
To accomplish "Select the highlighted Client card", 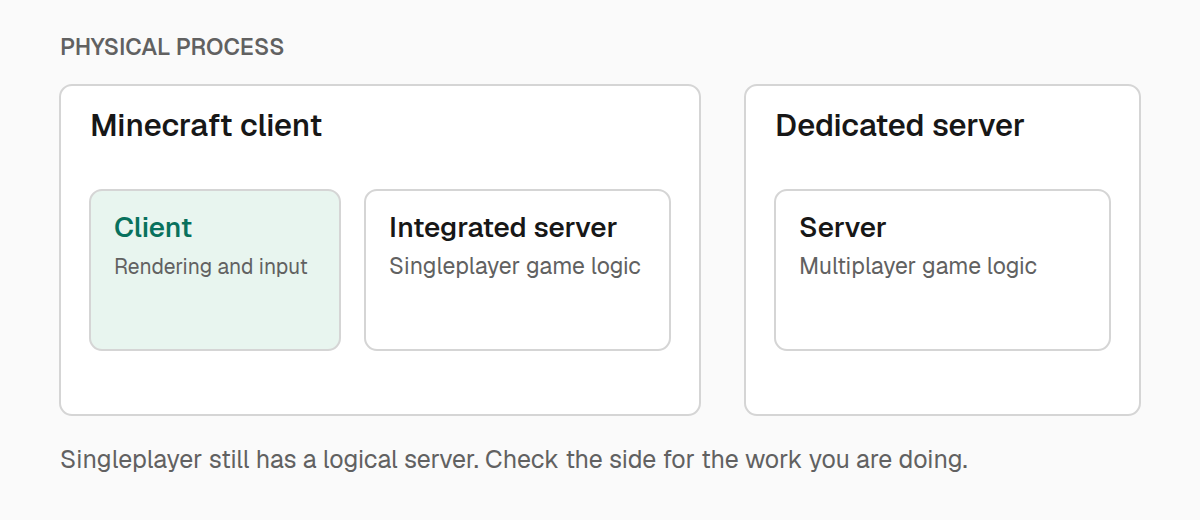I will tap(215, 270).
